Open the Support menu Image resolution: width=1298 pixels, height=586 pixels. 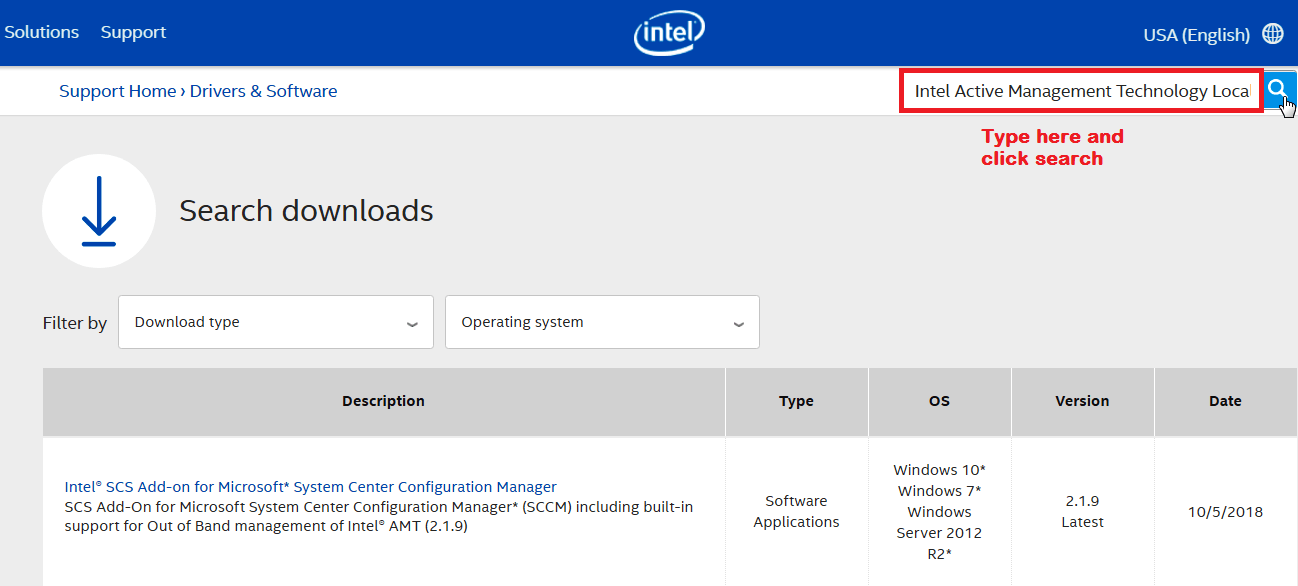(133, 32)
